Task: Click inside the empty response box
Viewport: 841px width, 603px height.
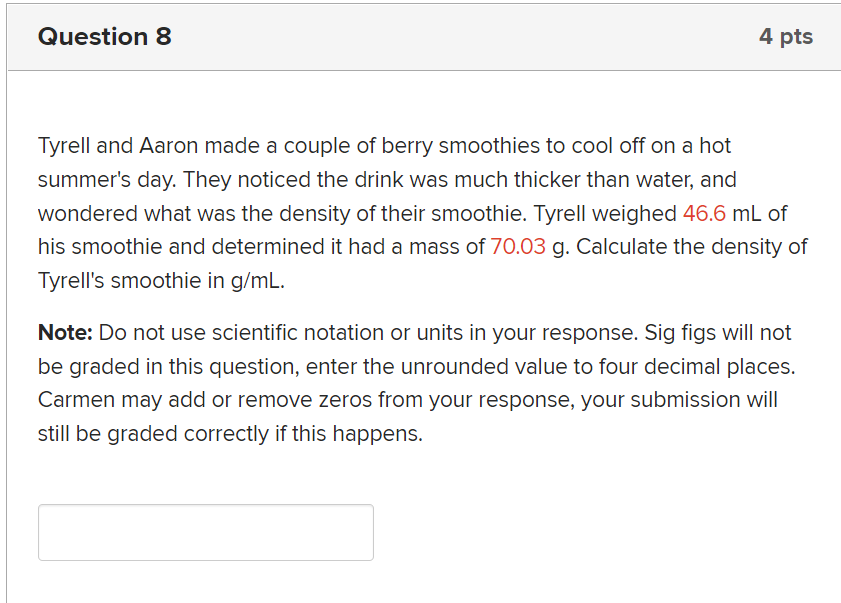Action: click(x=205, y=532)
